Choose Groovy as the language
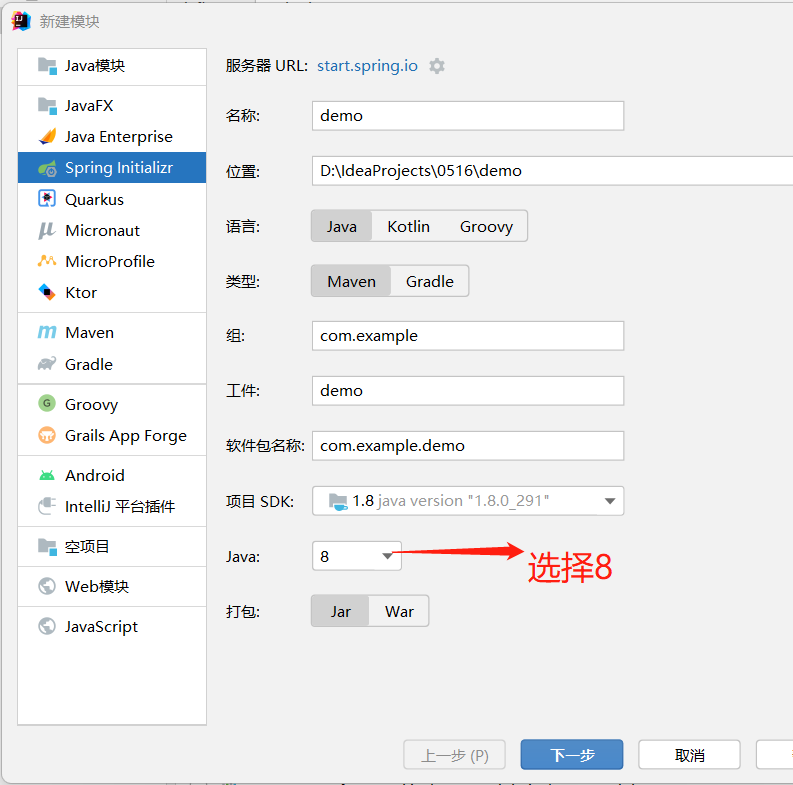 coord(486,226)
